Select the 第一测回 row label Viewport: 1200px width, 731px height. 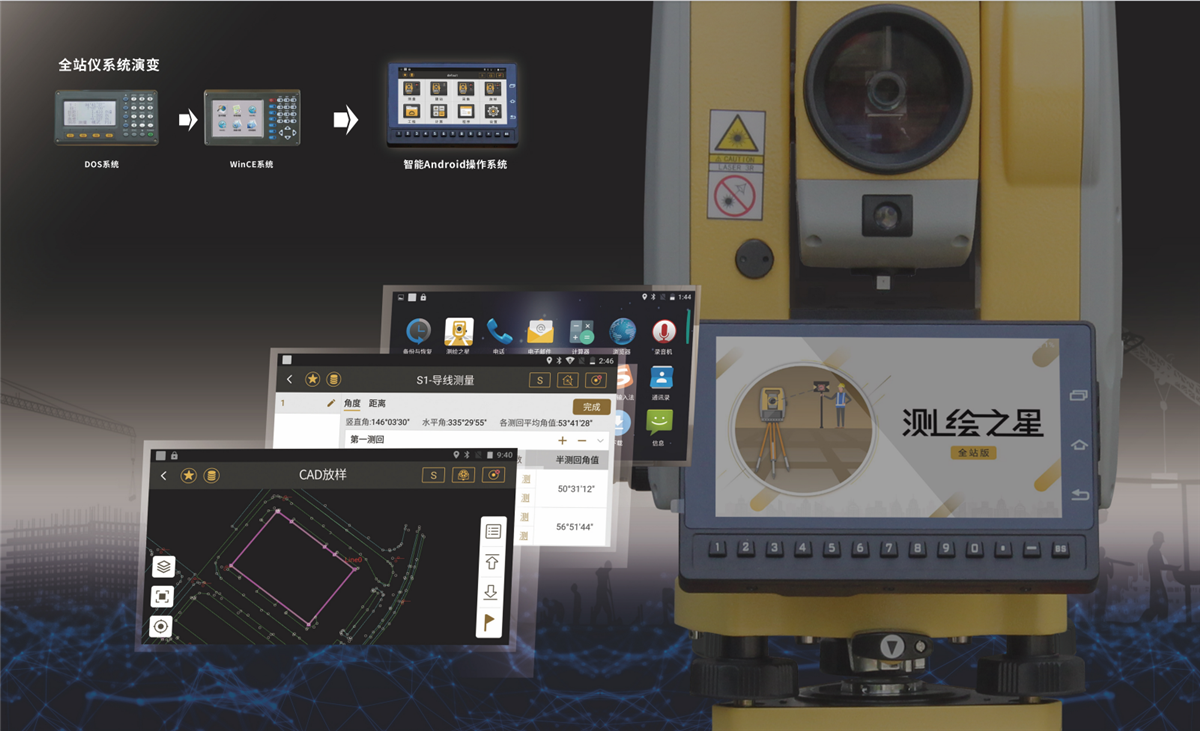[367, 440]
